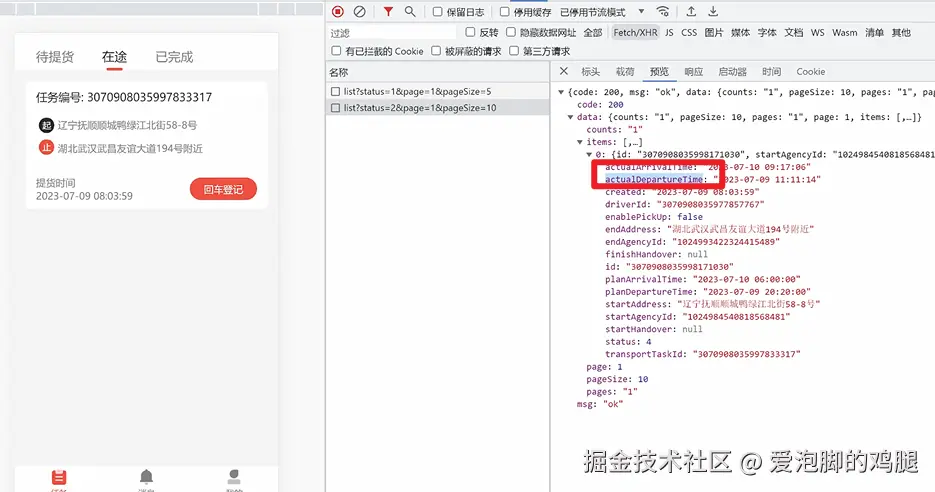Filter requests by 媒体

pos(741,33)
